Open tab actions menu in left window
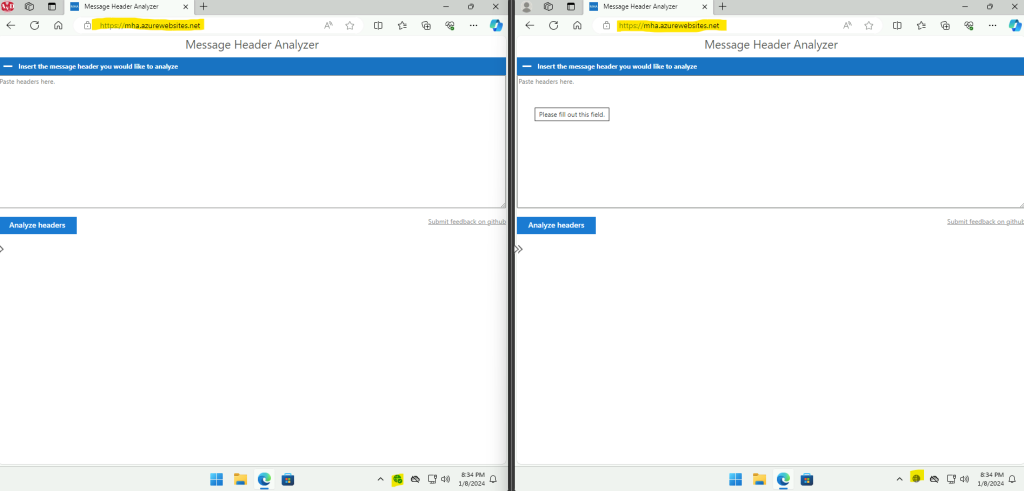 pos(52,7)
